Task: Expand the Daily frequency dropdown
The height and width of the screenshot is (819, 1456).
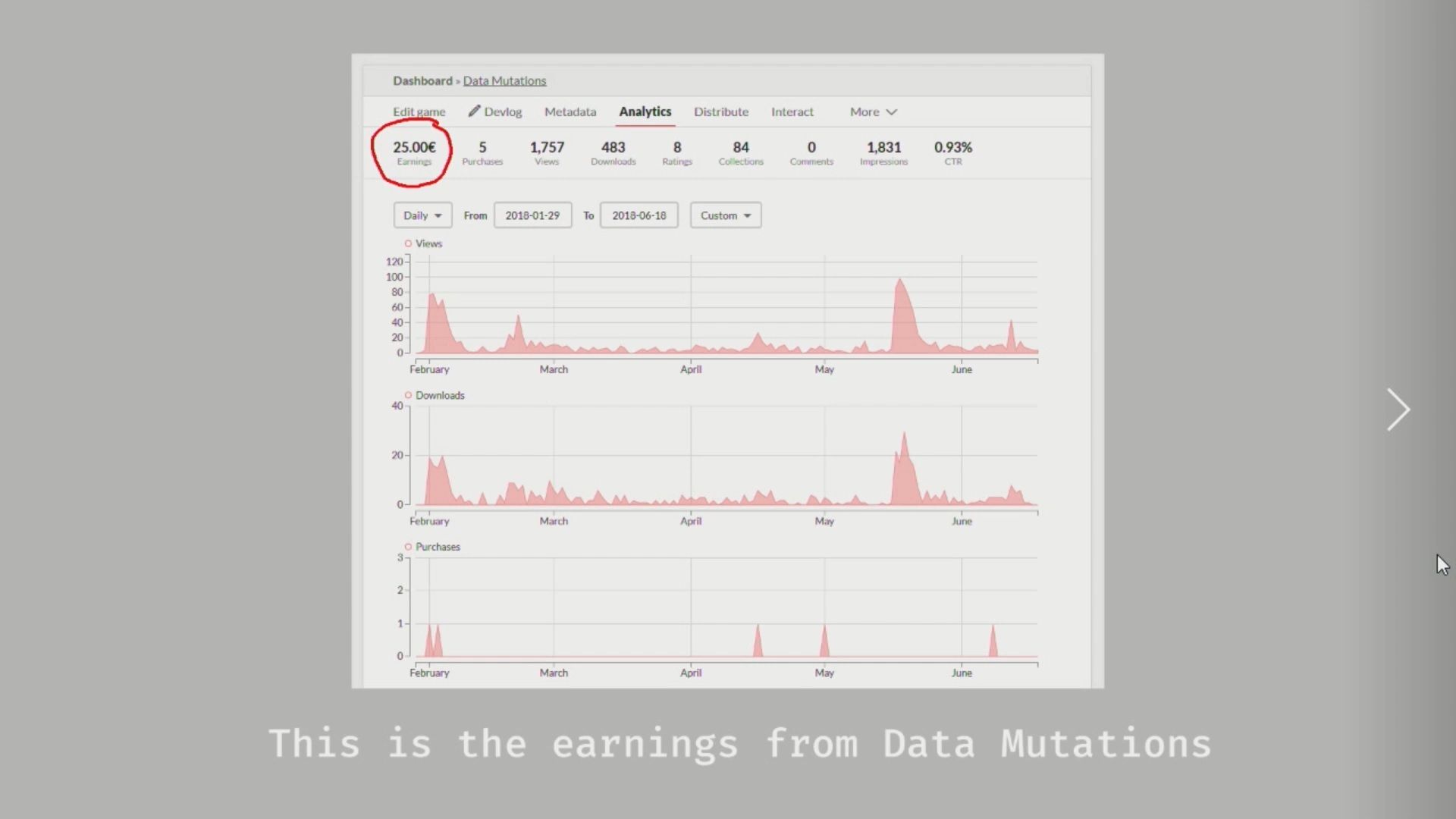Action: pos(421,215)
